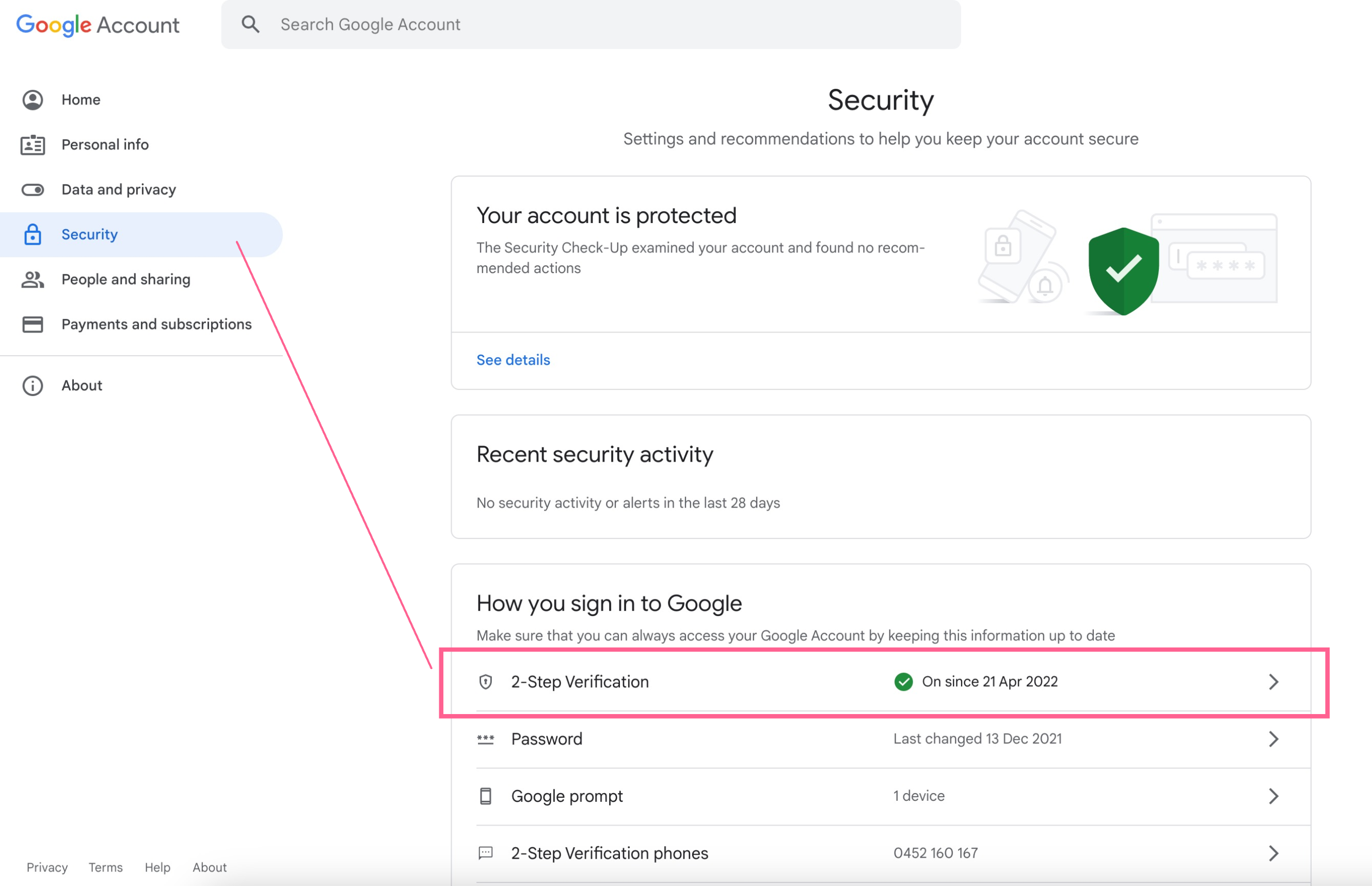Click the '1 device' value

click(919, 796)
